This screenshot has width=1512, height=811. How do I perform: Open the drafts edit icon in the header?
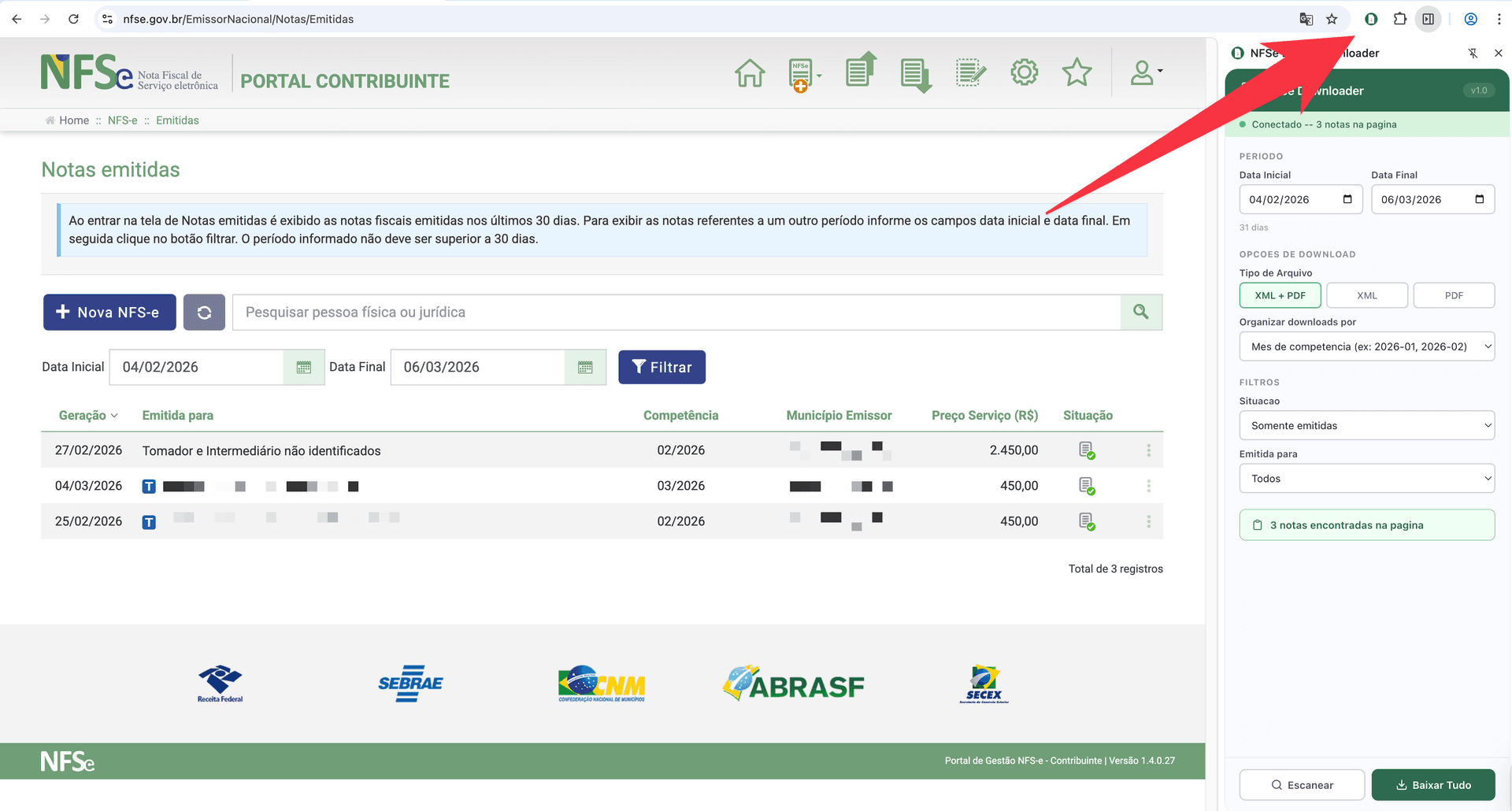point(970,72)
